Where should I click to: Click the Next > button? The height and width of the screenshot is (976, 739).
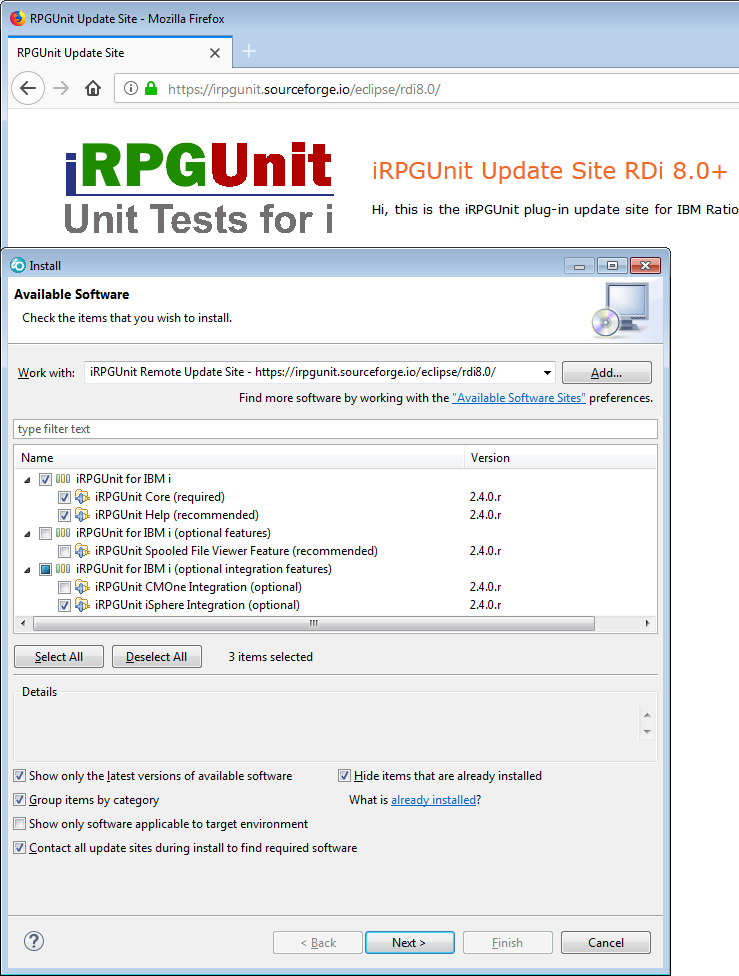point(410,942)
